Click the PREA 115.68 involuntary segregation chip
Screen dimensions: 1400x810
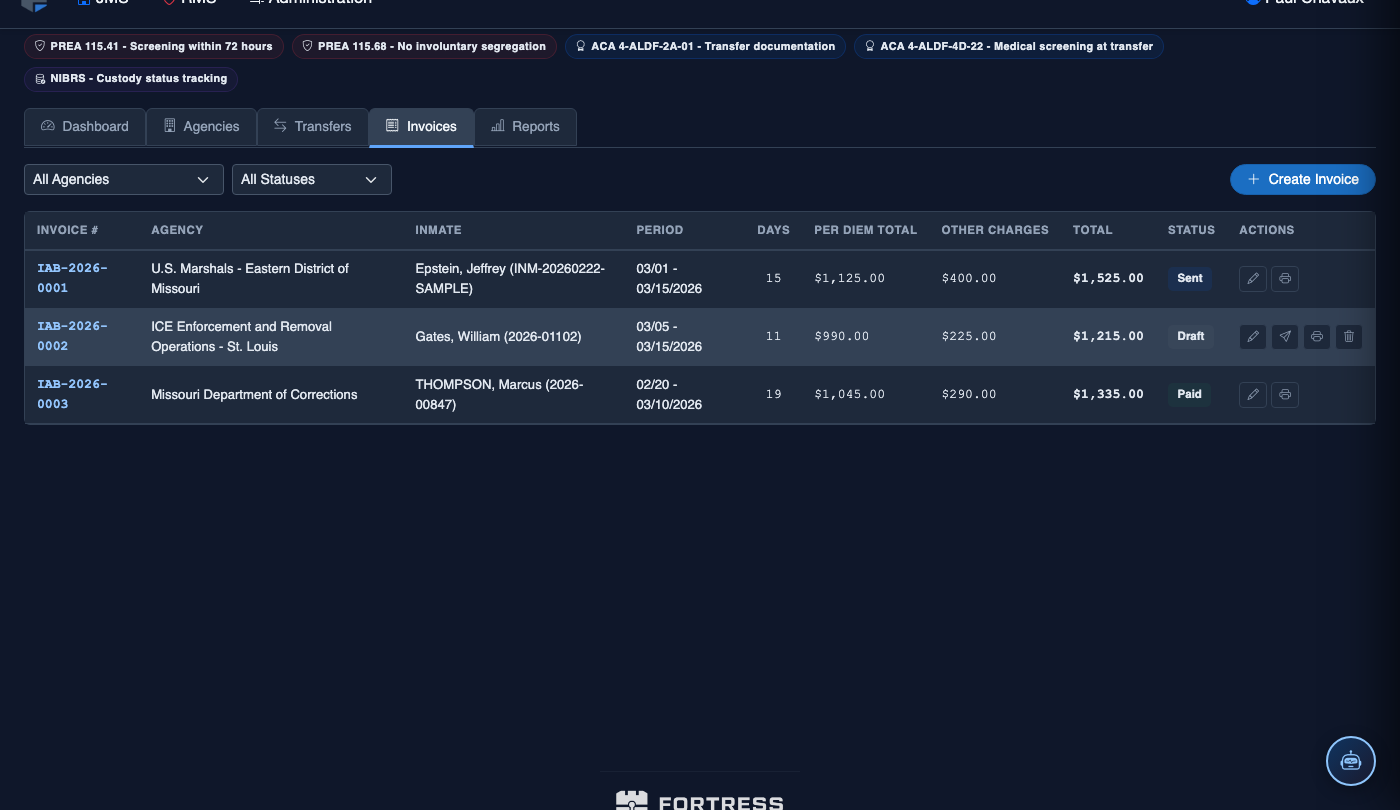pos(424,47)
